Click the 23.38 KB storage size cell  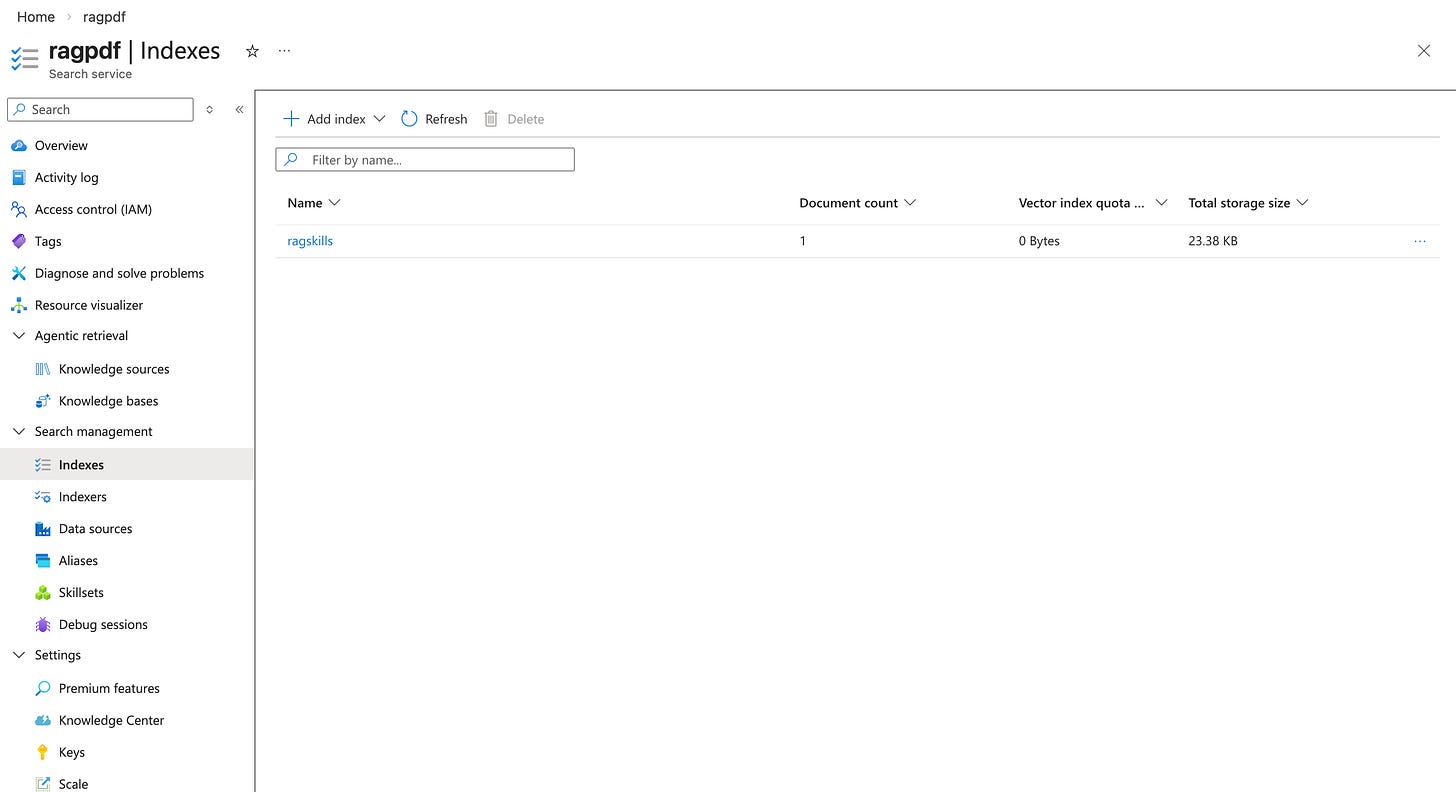pos(1212,241)
